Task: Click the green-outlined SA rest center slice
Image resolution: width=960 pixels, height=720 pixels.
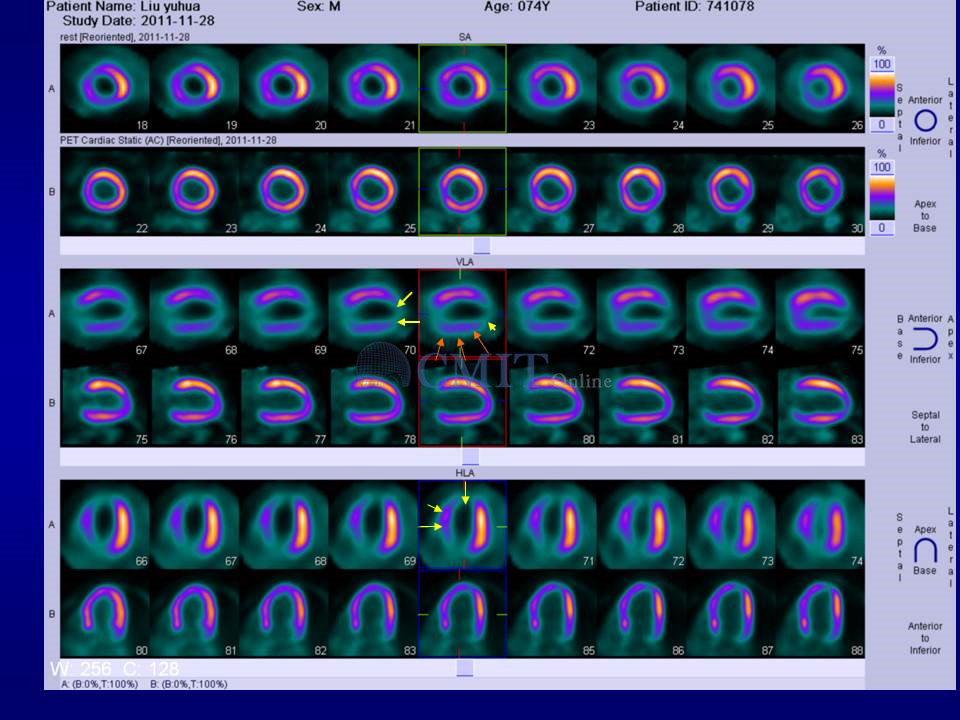Action: [x=463, y=88]
